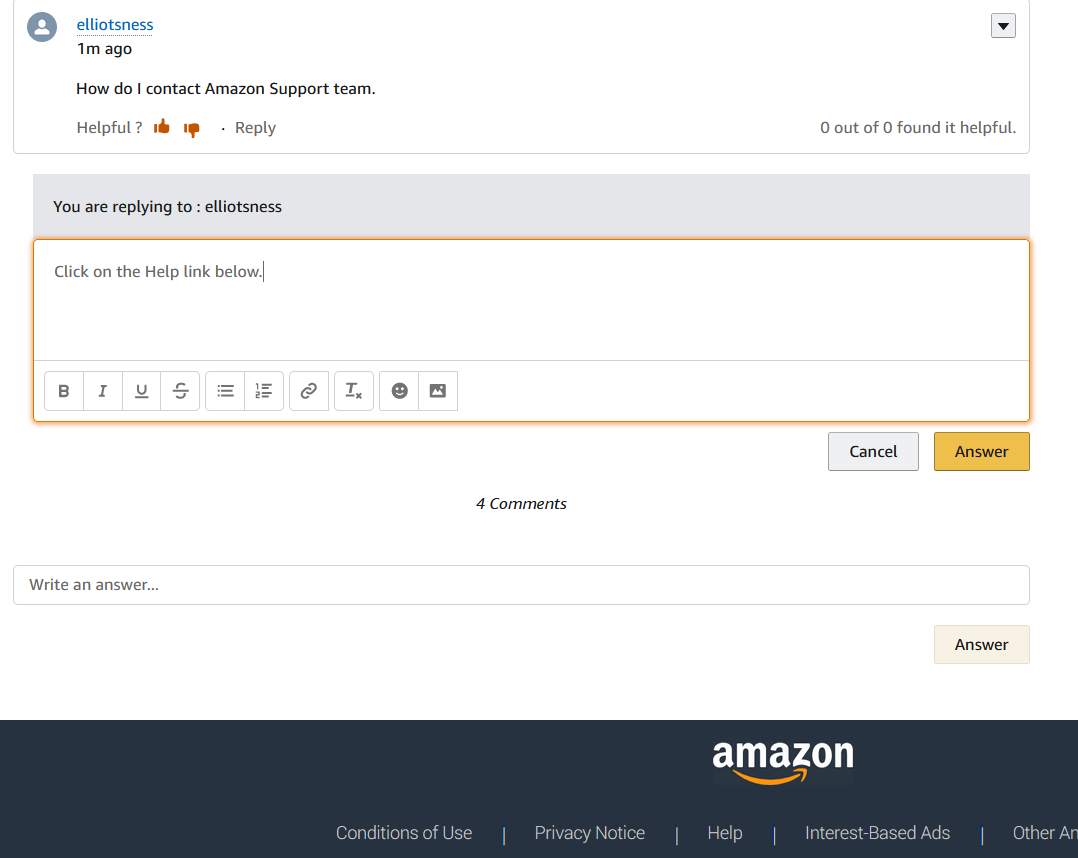
Task: Click the '1m ago' timestamp
Action: 104,49
